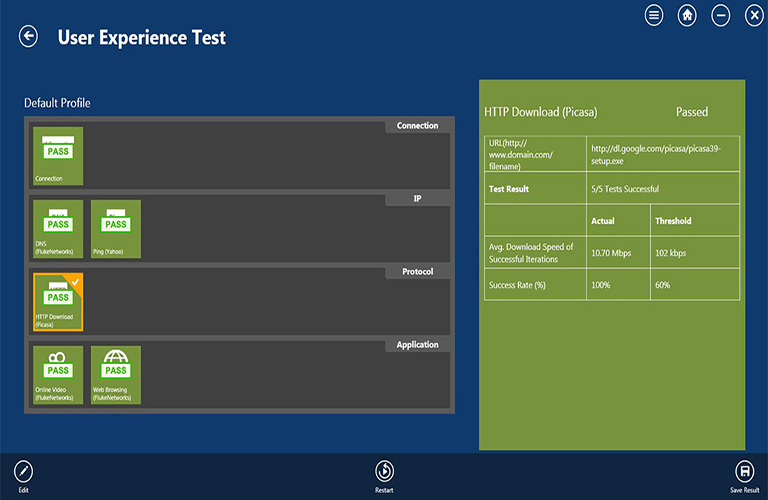768x500 pixels.
Task: Select the Connection test tile
Action: click(58, 155)
